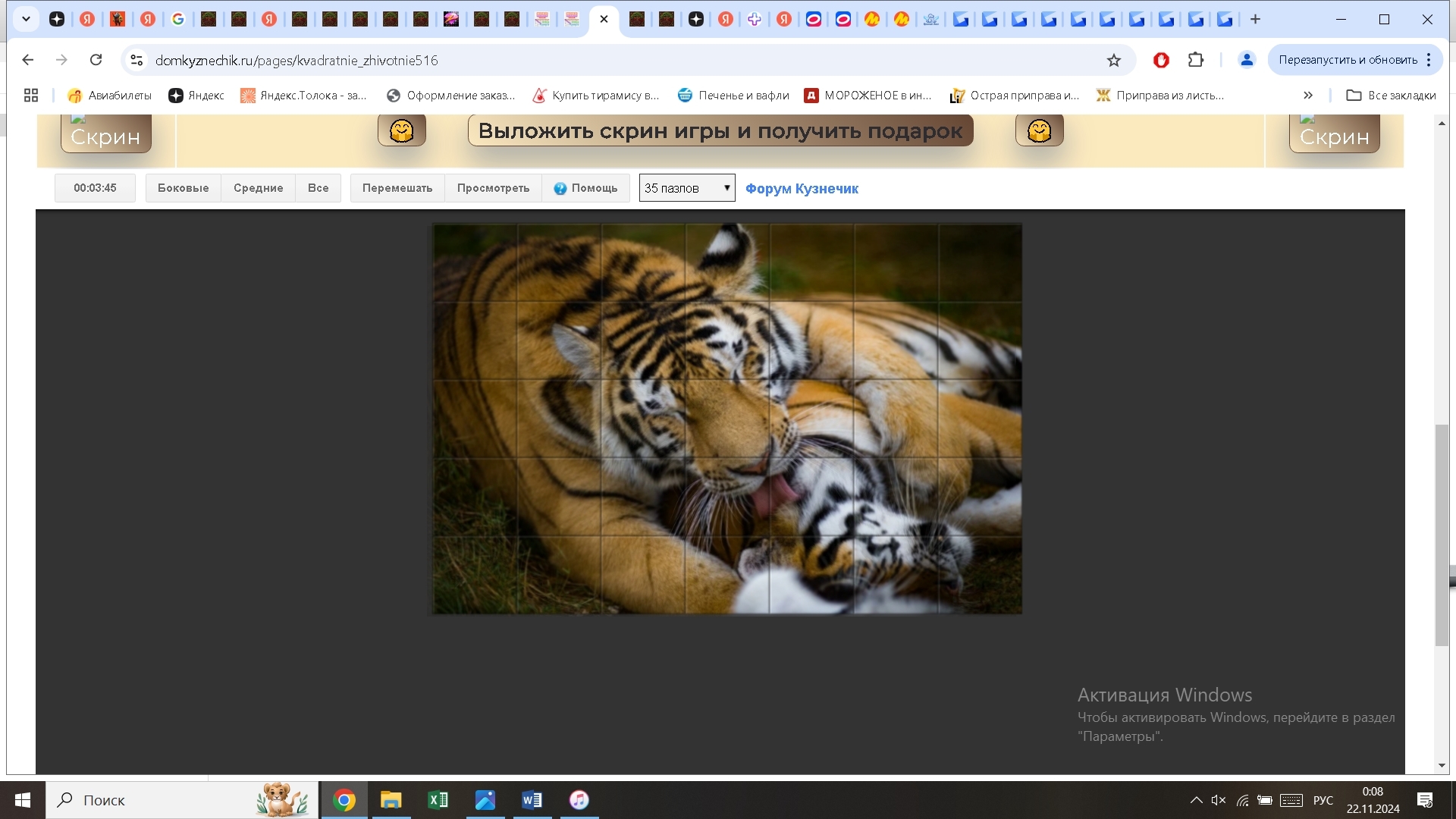Screen dimensions: 1456x819
Task: Open Windows Start menu
Action: coord(23,800)
